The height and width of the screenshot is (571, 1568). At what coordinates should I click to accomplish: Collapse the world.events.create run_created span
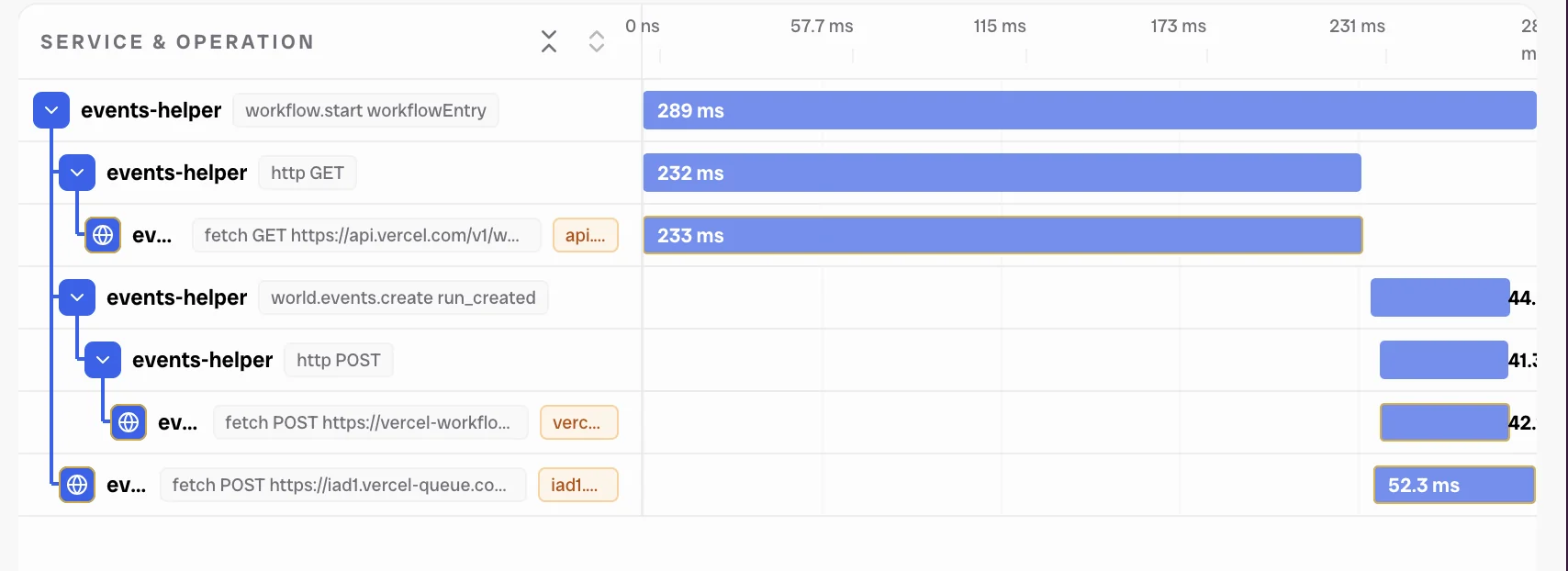(x=77, y=297)
